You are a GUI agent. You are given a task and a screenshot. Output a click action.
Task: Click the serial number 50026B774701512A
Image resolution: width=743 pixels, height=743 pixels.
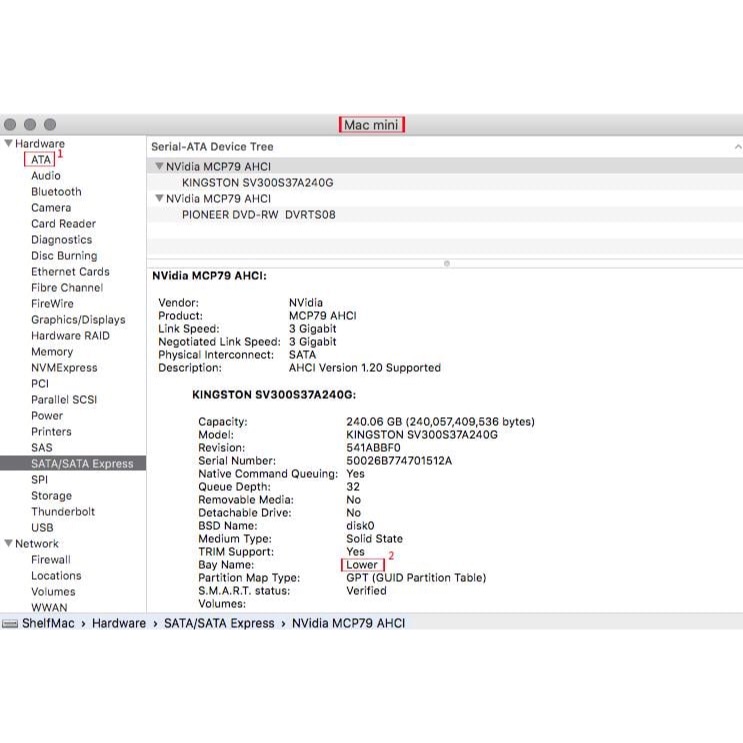[399, 461]
